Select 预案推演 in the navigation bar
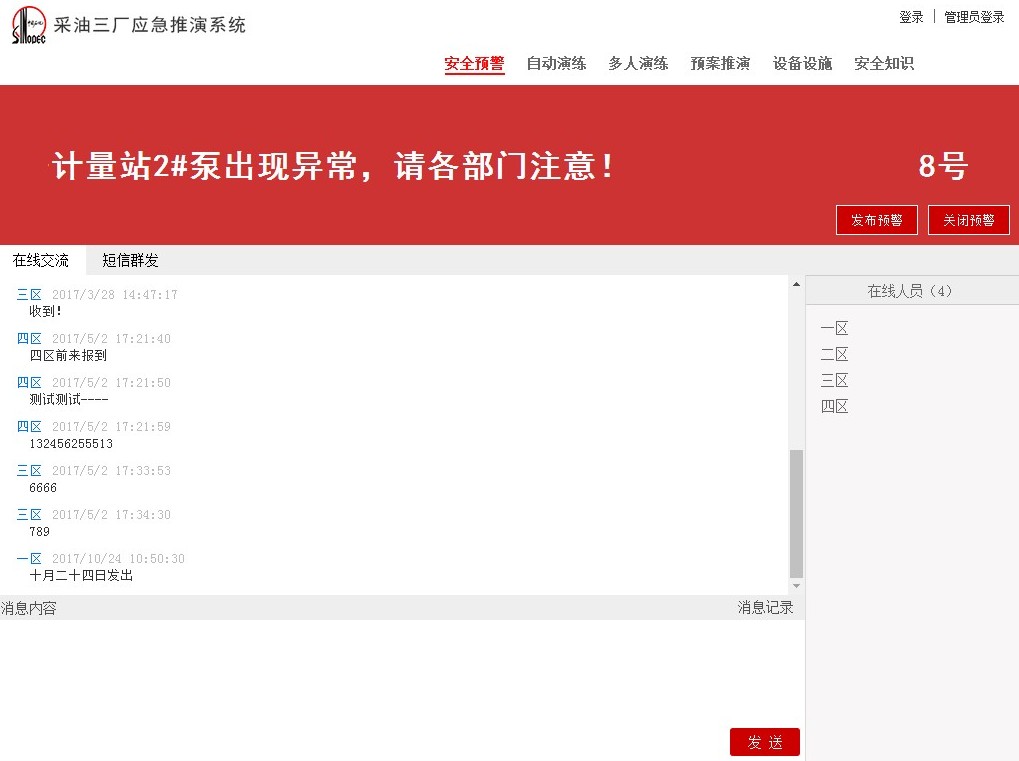This screenshot has height=761, width=1019. (x=720, y=64)
